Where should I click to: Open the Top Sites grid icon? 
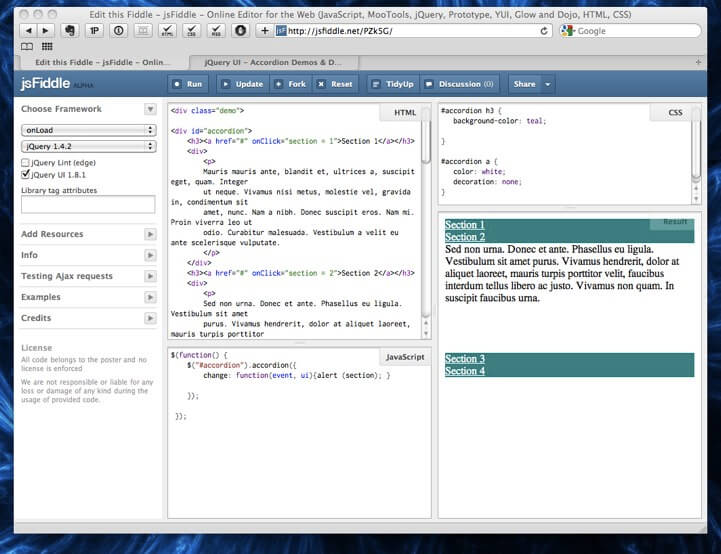click(47, 46)
